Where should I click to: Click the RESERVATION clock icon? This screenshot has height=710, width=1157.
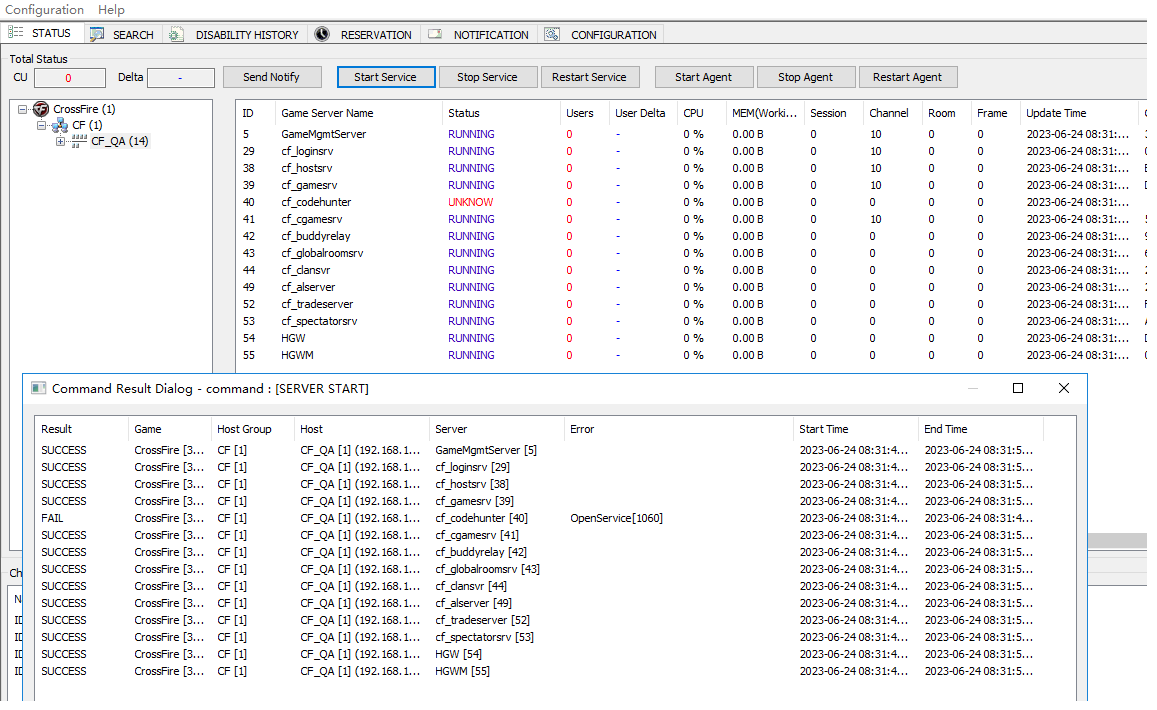click(322, 34)
